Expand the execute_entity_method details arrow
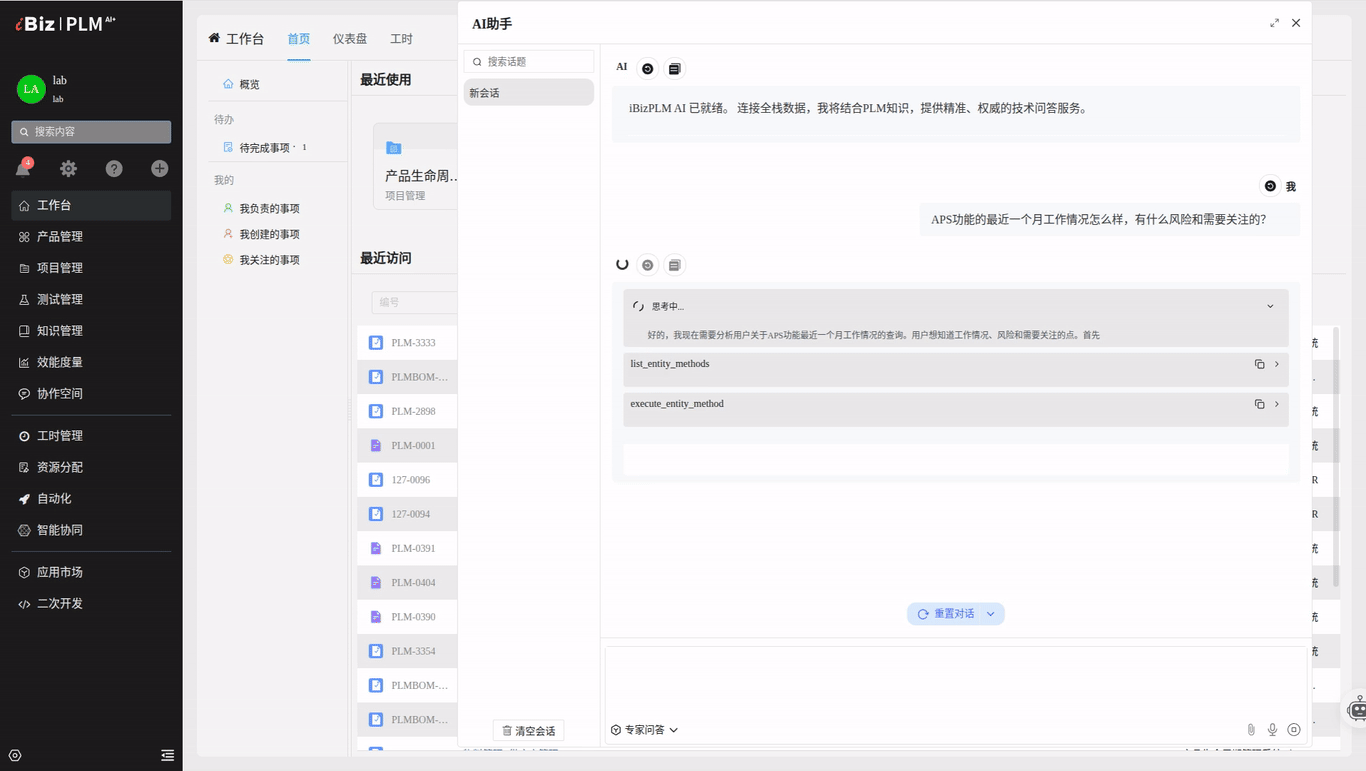1366x771 pixels. pyautogui.click(x=1276, y=403)
